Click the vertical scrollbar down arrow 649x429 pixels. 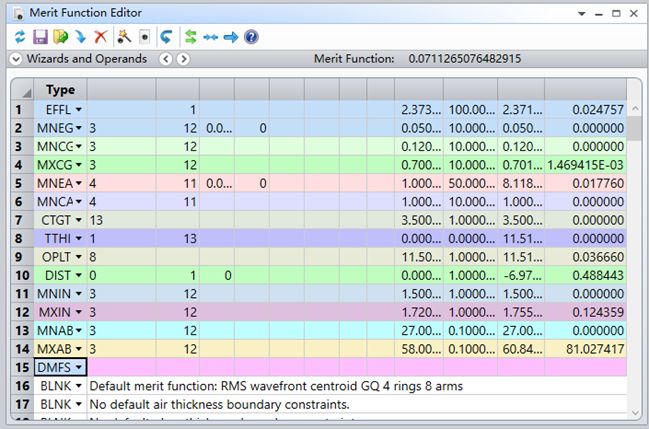[634, 420]
